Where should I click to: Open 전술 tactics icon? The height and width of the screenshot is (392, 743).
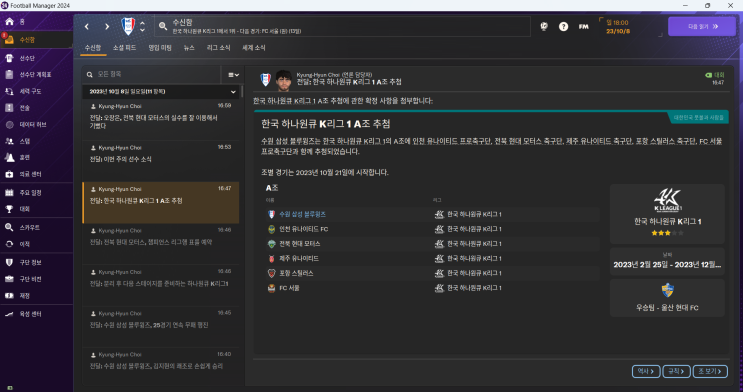tap(9, 108)
